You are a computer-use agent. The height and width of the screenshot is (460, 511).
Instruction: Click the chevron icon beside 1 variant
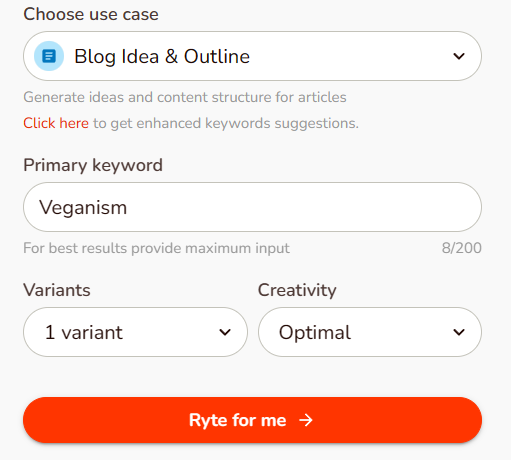tap(225, 332)
